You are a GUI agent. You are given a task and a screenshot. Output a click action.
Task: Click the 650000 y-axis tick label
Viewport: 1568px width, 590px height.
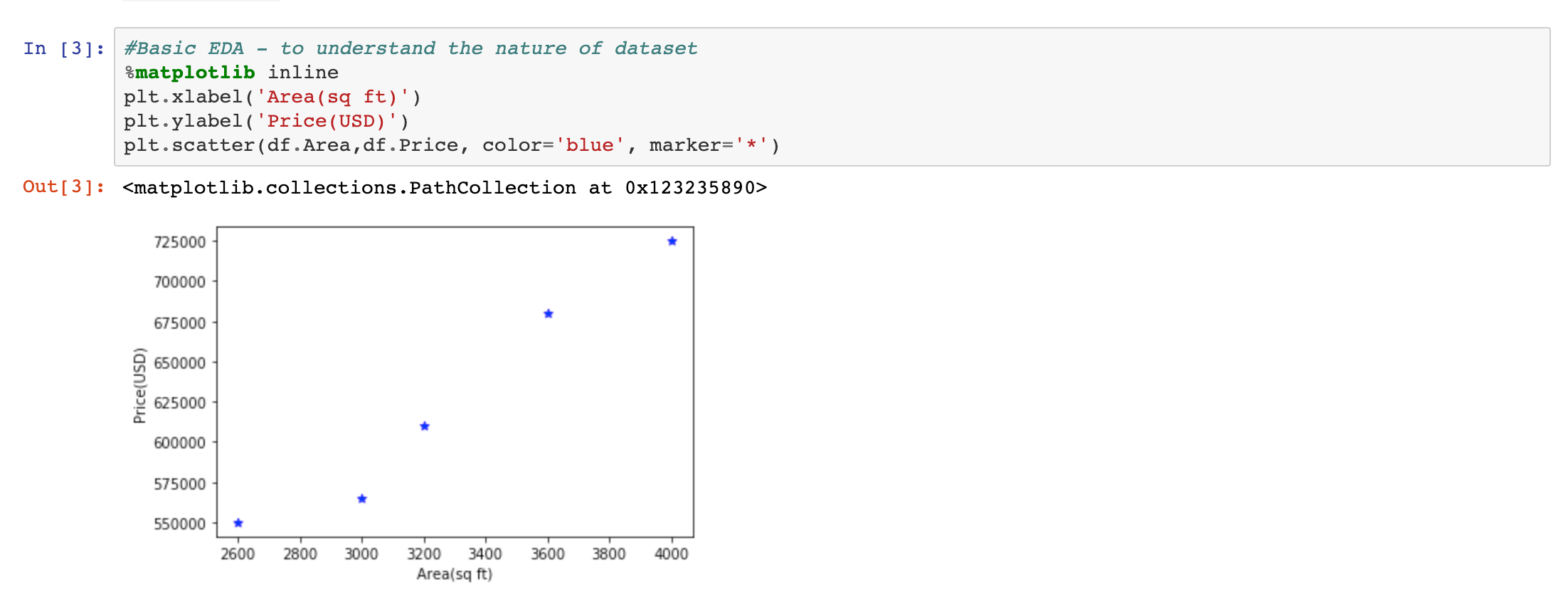click(180, 363)
